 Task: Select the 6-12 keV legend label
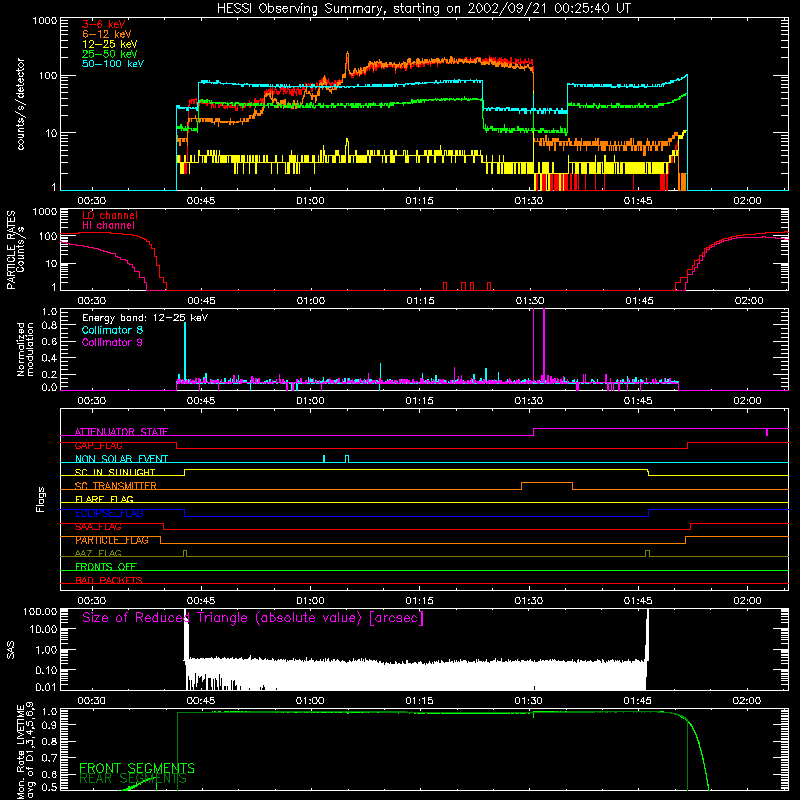[x=107, y=34]
